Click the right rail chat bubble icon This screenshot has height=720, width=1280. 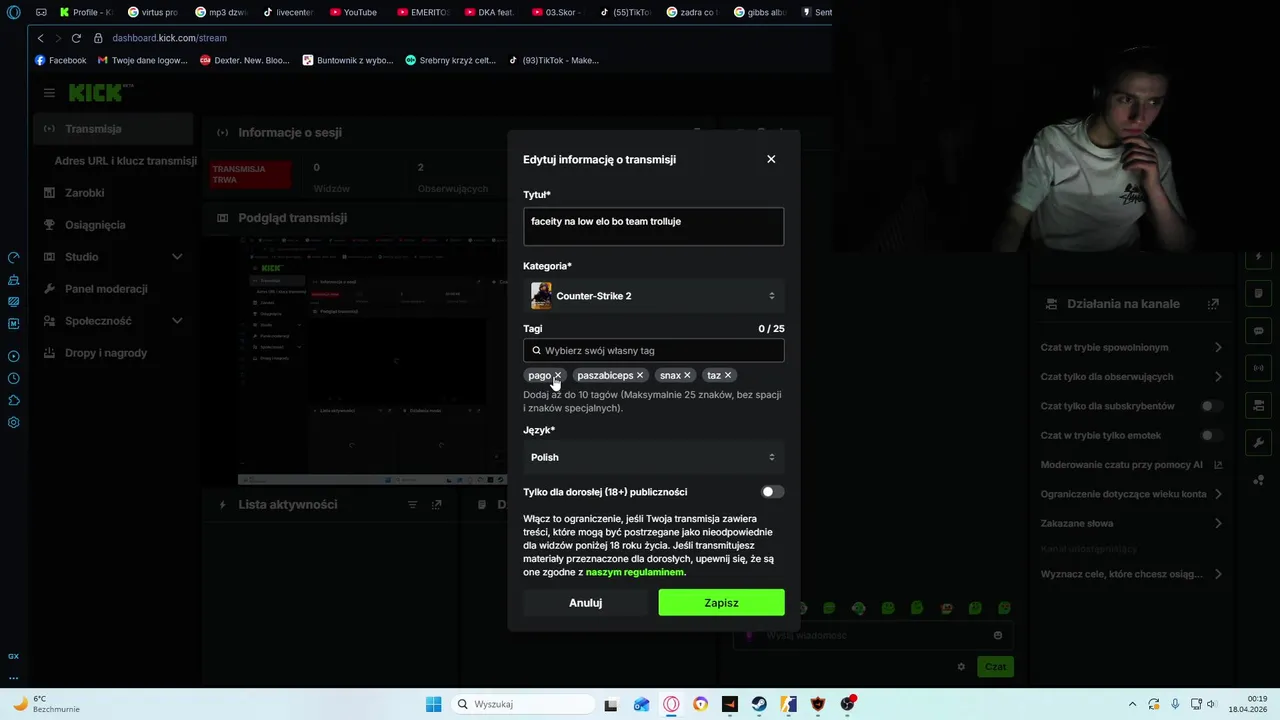[x=1258, y=331]
